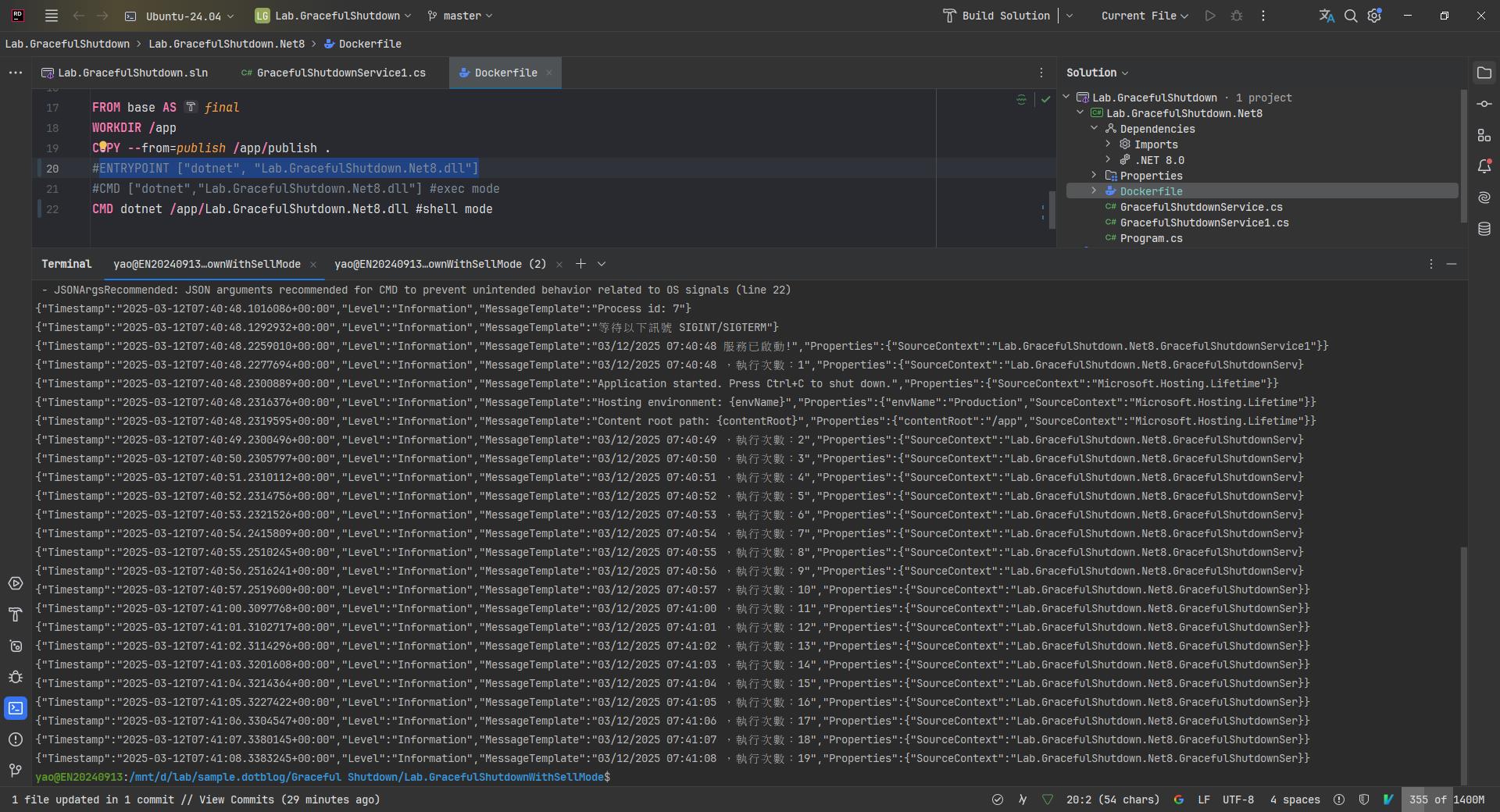Switch to Lab.GracefulShutdown.sln tab
Image resolution: width=1500 pixels, height=812 pixels.
point(125,73)
